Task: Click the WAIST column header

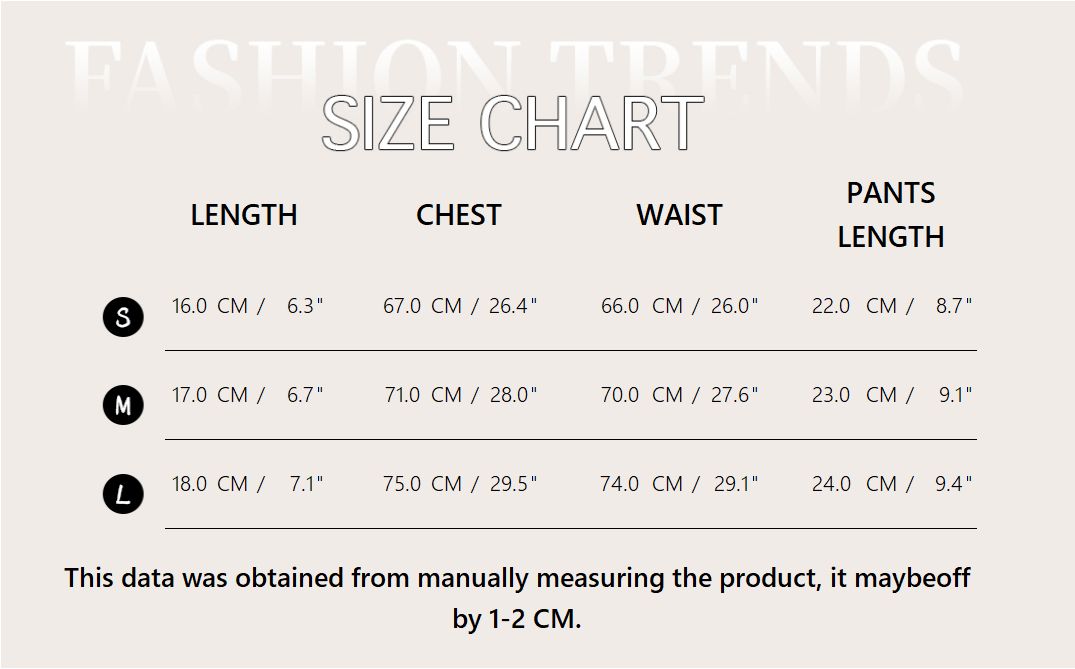Action: coord(679,215)
